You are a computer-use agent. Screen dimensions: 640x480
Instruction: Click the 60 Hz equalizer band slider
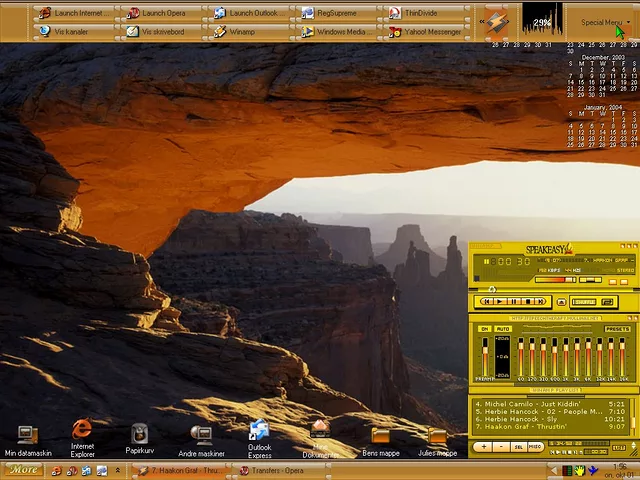[521, 358]
